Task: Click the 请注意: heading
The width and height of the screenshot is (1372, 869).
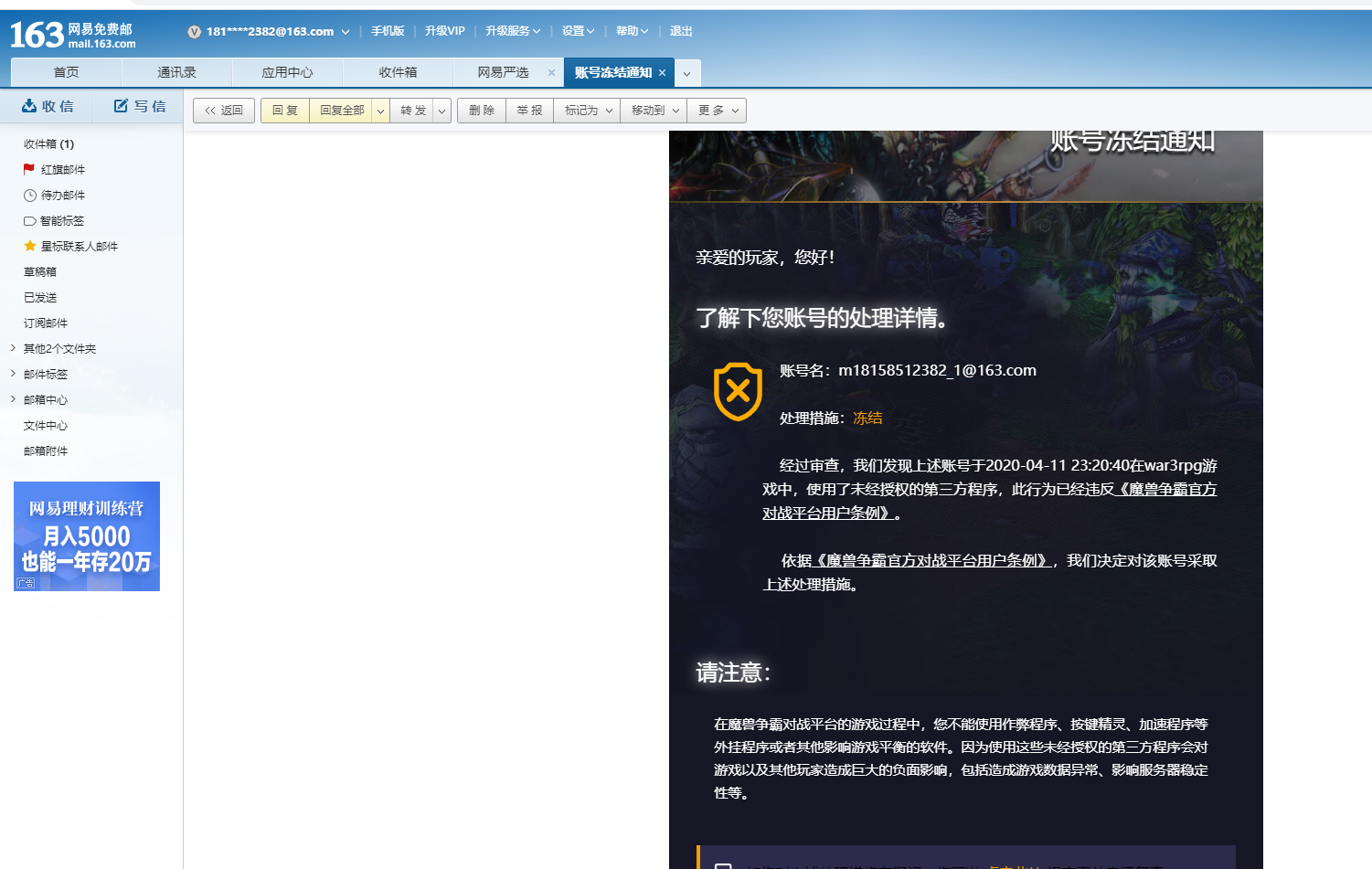Action: click(733, 673)
